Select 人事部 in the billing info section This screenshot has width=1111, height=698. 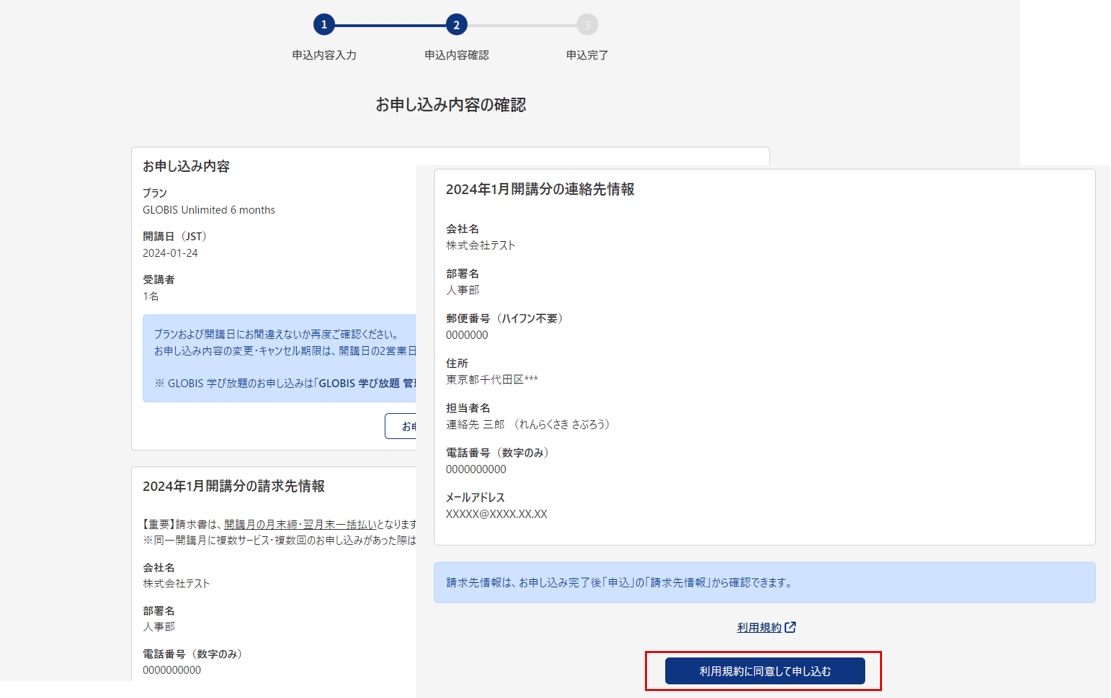pyautogui.click(x=159, y=627)
